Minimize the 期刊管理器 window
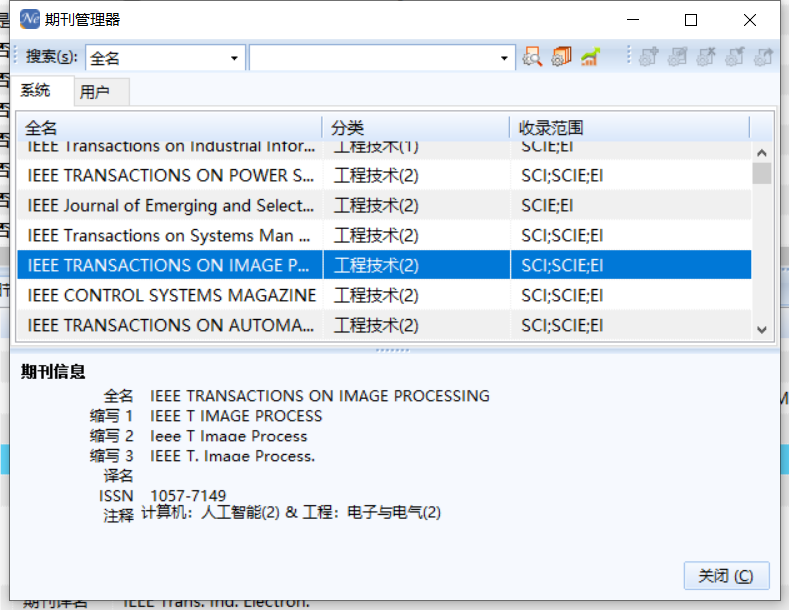Viewport: 789px width, 610px height. (x=633, y=20)
